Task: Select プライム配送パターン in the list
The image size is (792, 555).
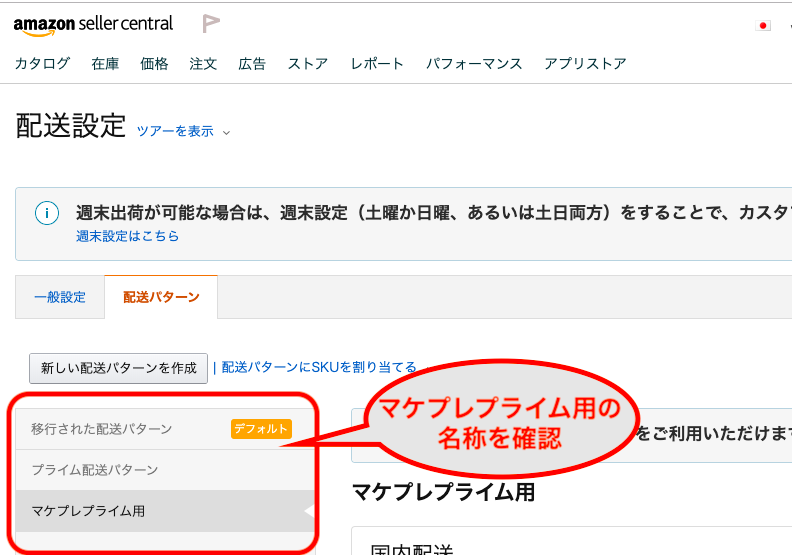Action: (x=165, y=470)
